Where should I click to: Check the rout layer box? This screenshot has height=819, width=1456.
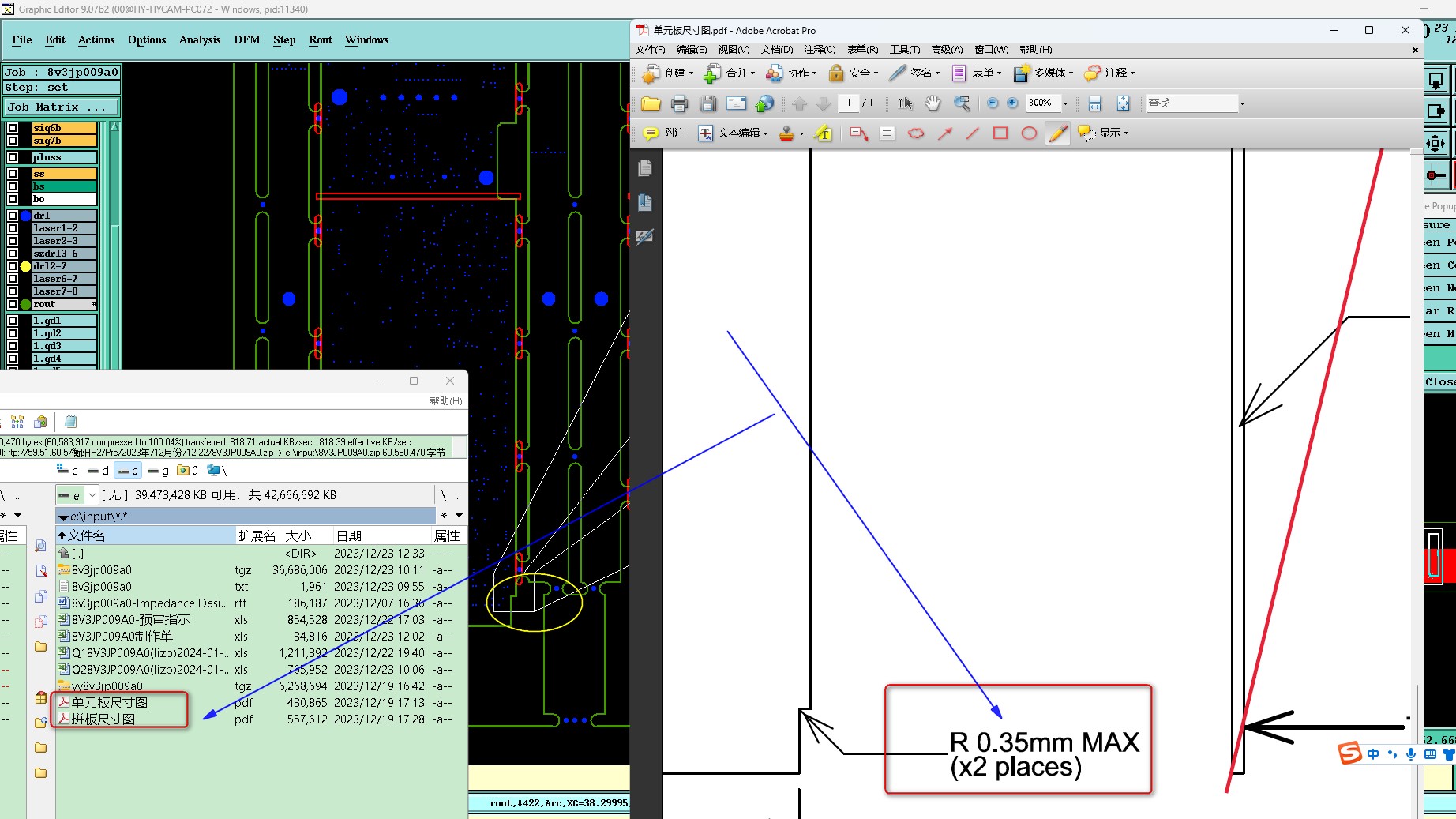point(13,304)
